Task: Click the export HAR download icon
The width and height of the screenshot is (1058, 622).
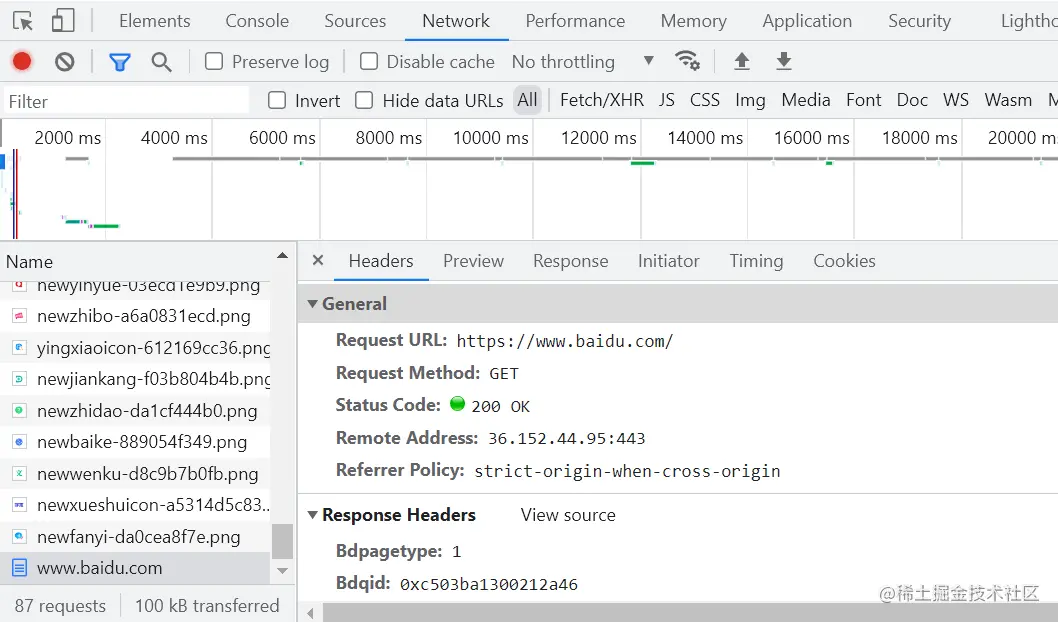Action: pos(784,62)
